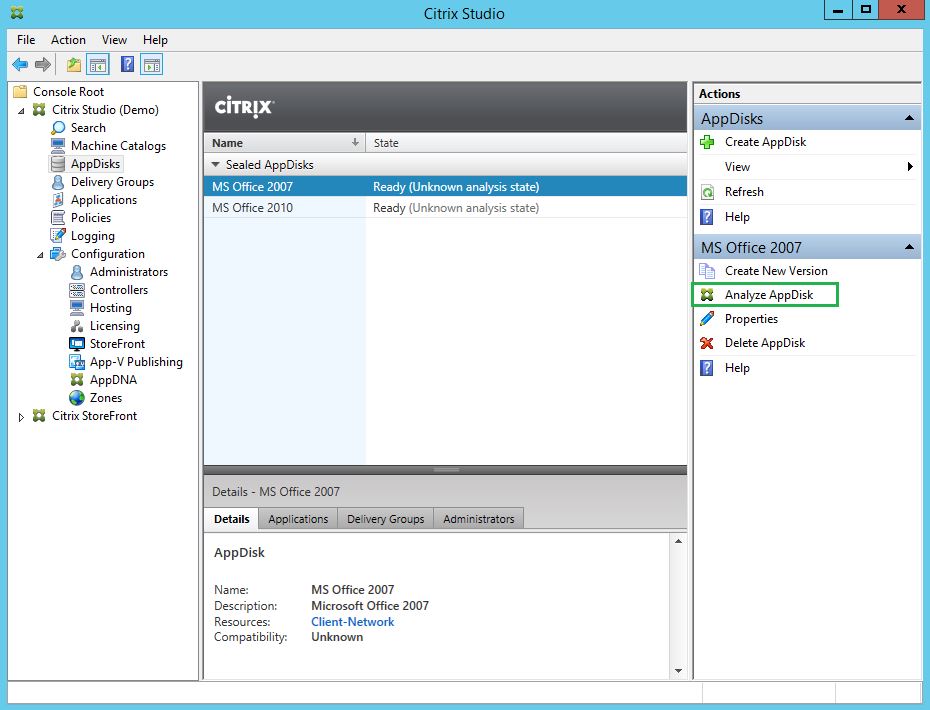Collapse the Configuration tree node
930x710 pixels.
click(x=41, y=255)
